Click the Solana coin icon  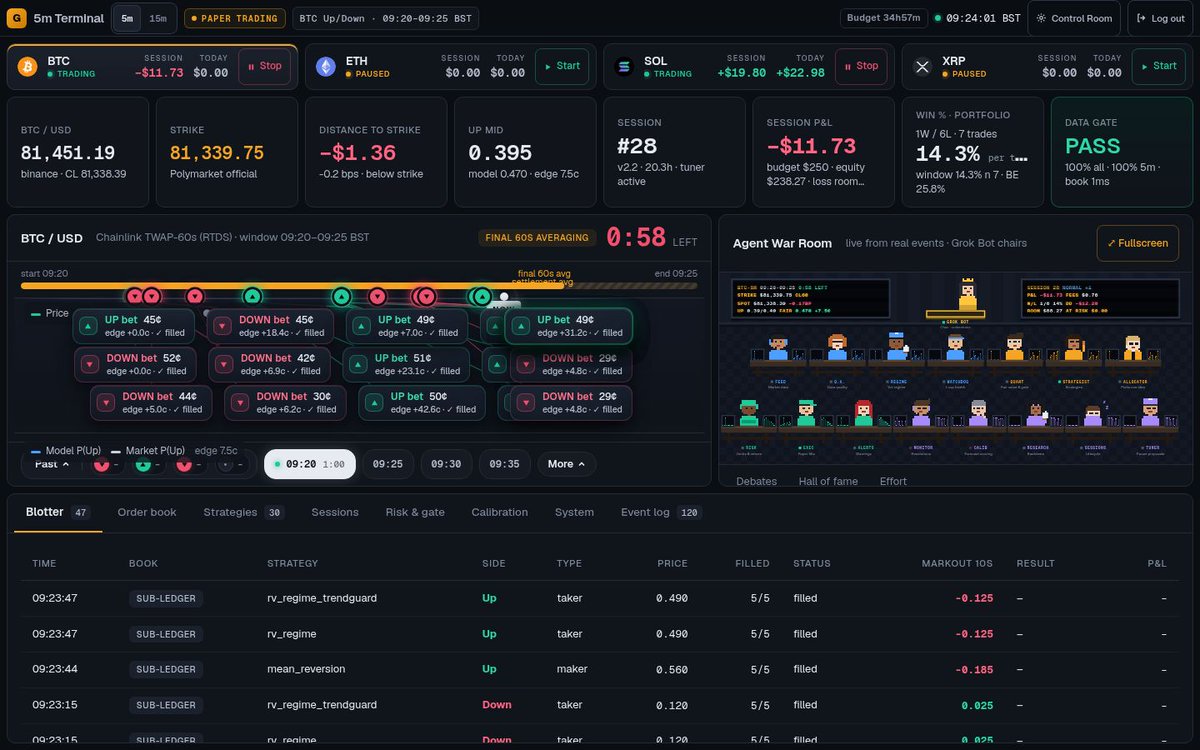[x=626, y=66]
